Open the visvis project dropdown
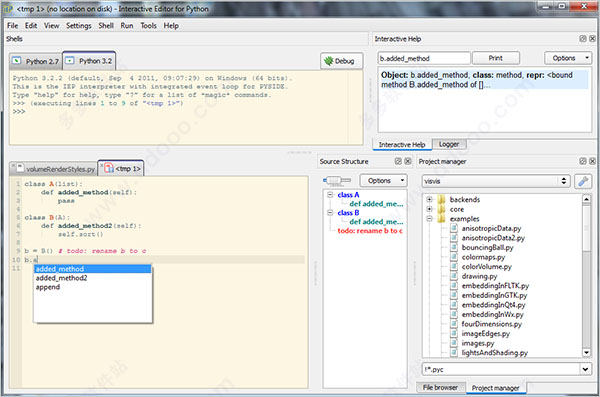The width and height of the screenshot is (600, 397). 496,181
